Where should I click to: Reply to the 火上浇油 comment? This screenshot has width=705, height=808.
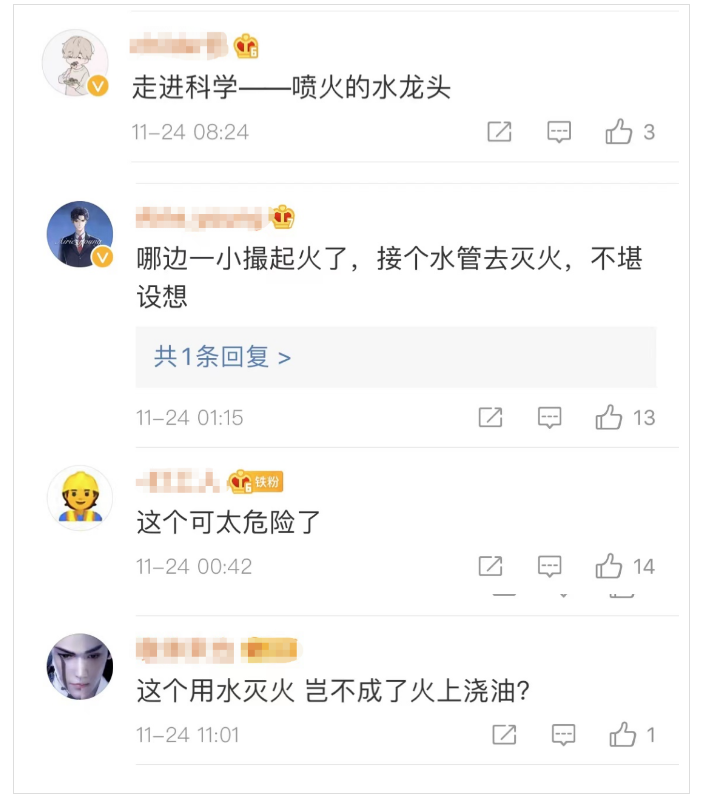[x=564, y=736]
